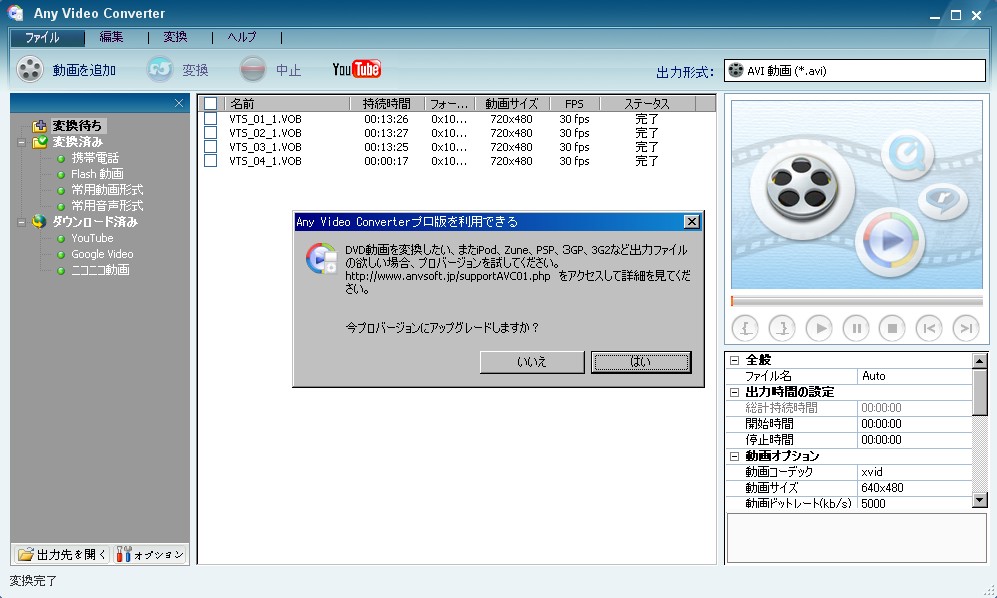Sort by 持続時間 column header
This screenshot has width=997, height=598.
point(386,104)
